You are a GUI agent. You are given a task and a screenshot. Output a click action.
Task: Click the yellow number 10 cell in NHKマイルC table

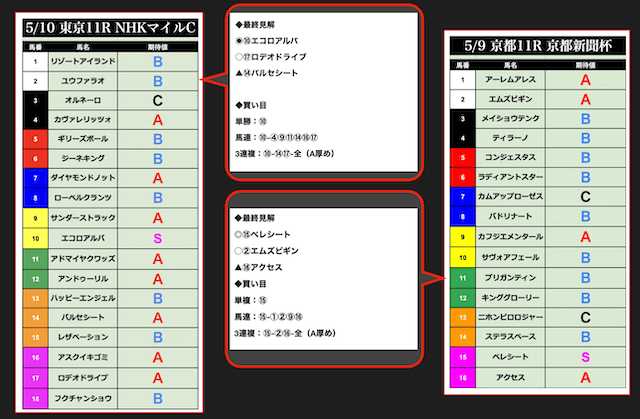click(36, 239)
